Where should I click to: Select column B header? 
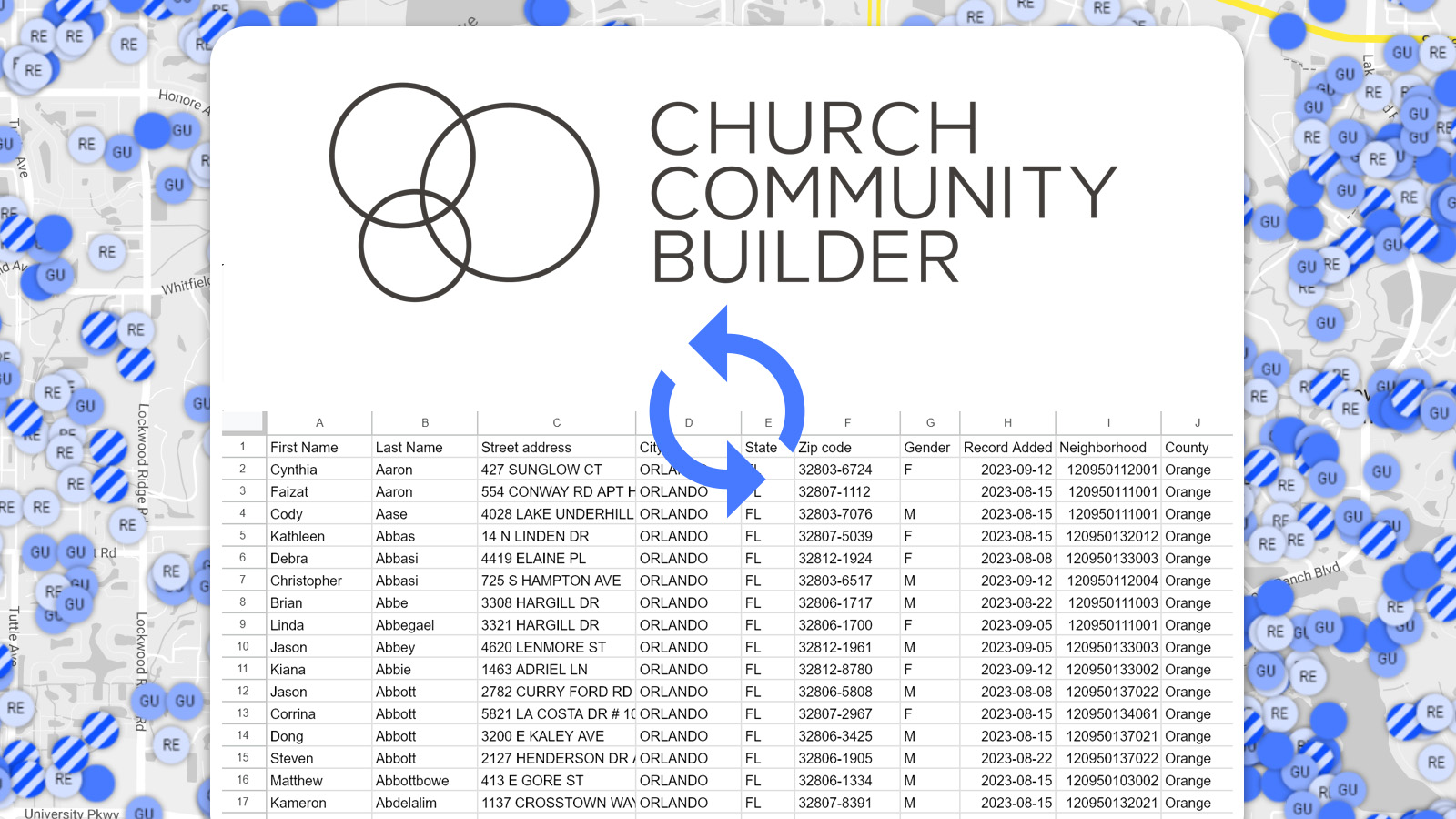click(x=425, y=422)
